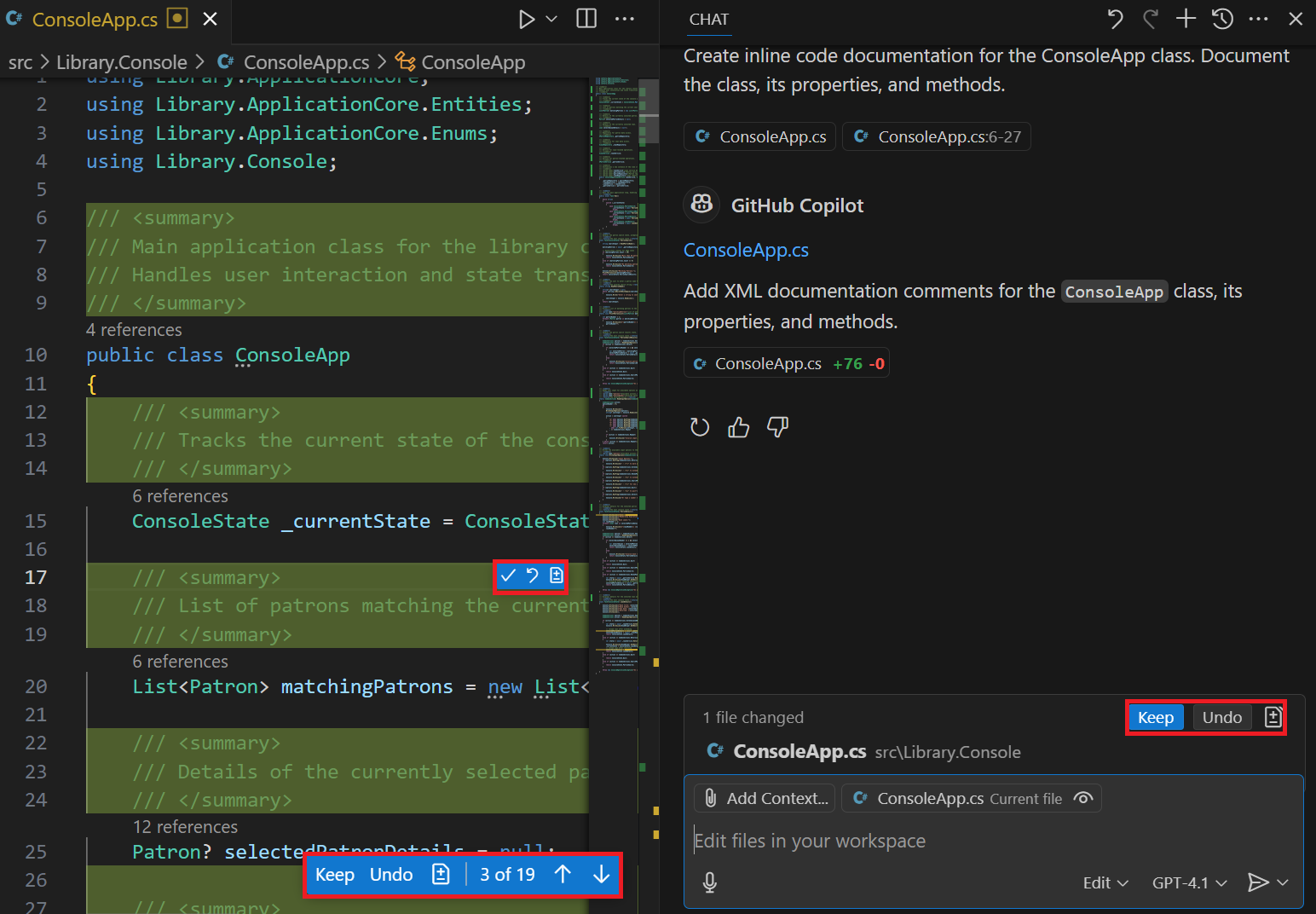Rate the response with thumbs up

[738, 427]
